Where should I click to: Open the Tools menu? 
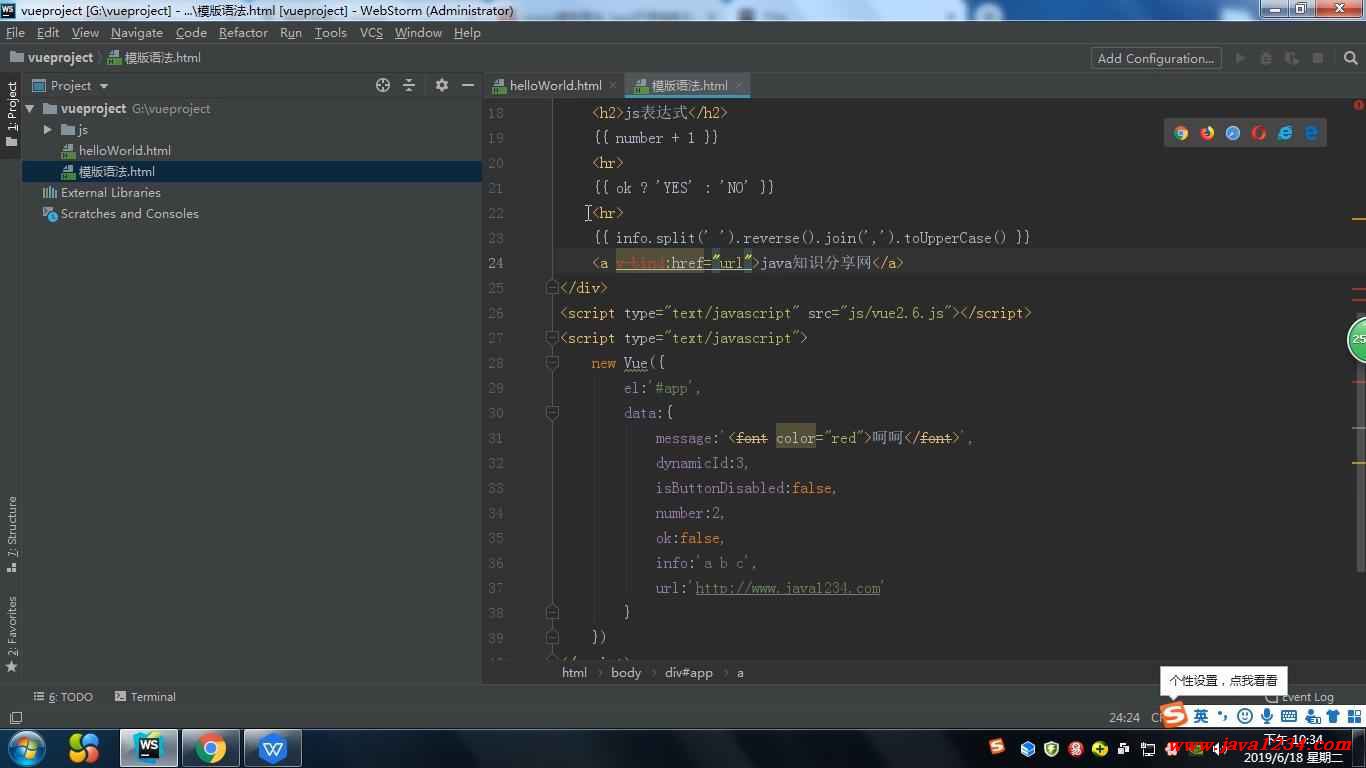coord(330,33)
